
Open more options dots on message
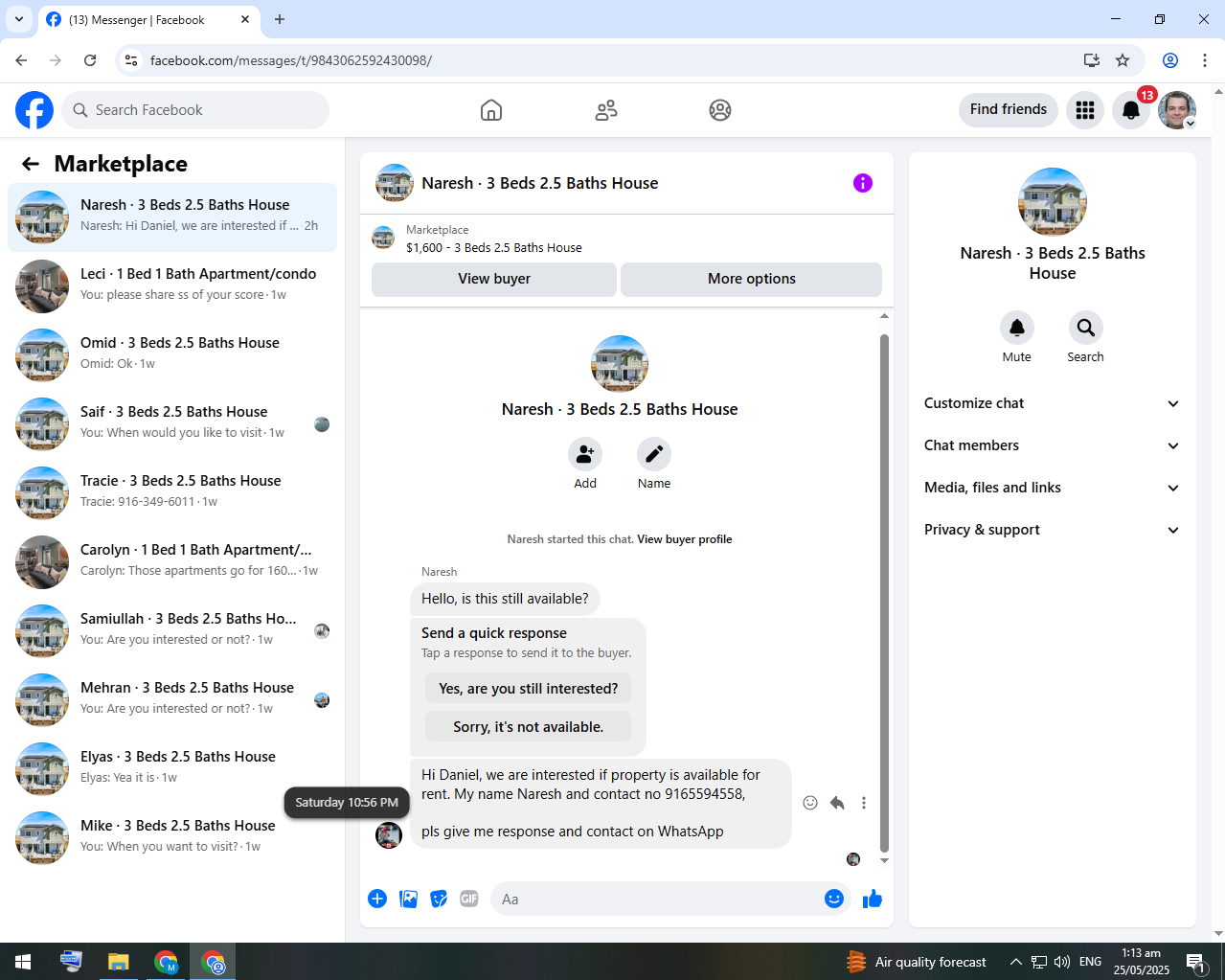click(x=864, y=803)
